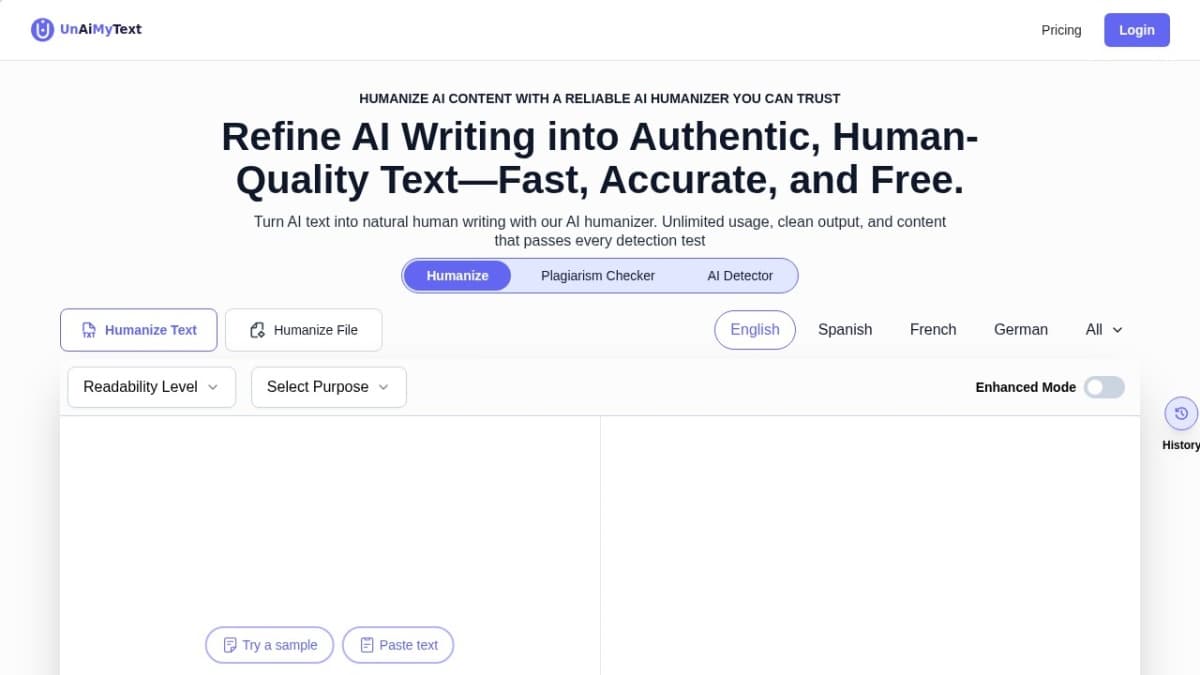Open the History panel via clock icon
The height and width of the screenshot is (675, 1200).
pyautogui.click(x=1181, y=412)
